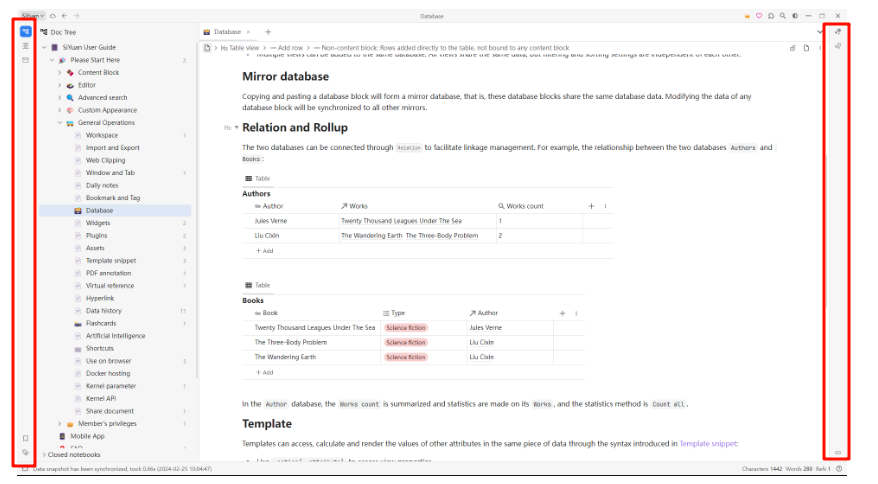Open the Mobile App notebook item
The image size is (878, 484).
87,436
